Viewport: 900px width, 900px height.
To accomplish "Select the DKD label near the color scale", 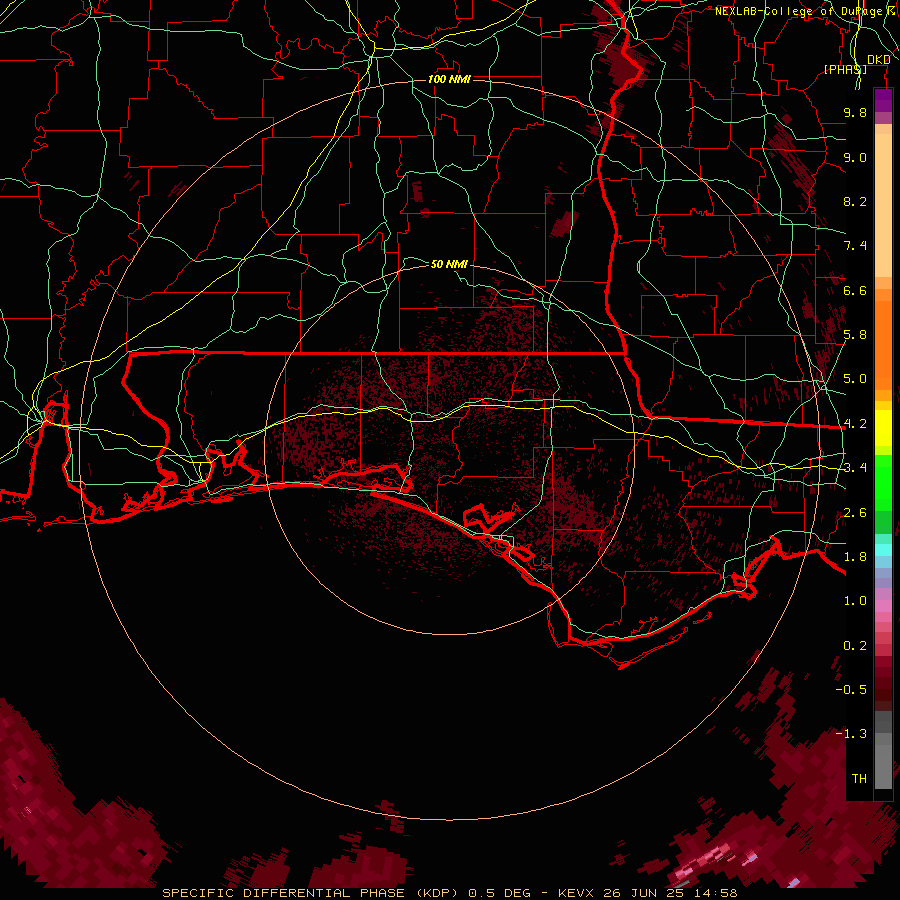I will [879, 60].
